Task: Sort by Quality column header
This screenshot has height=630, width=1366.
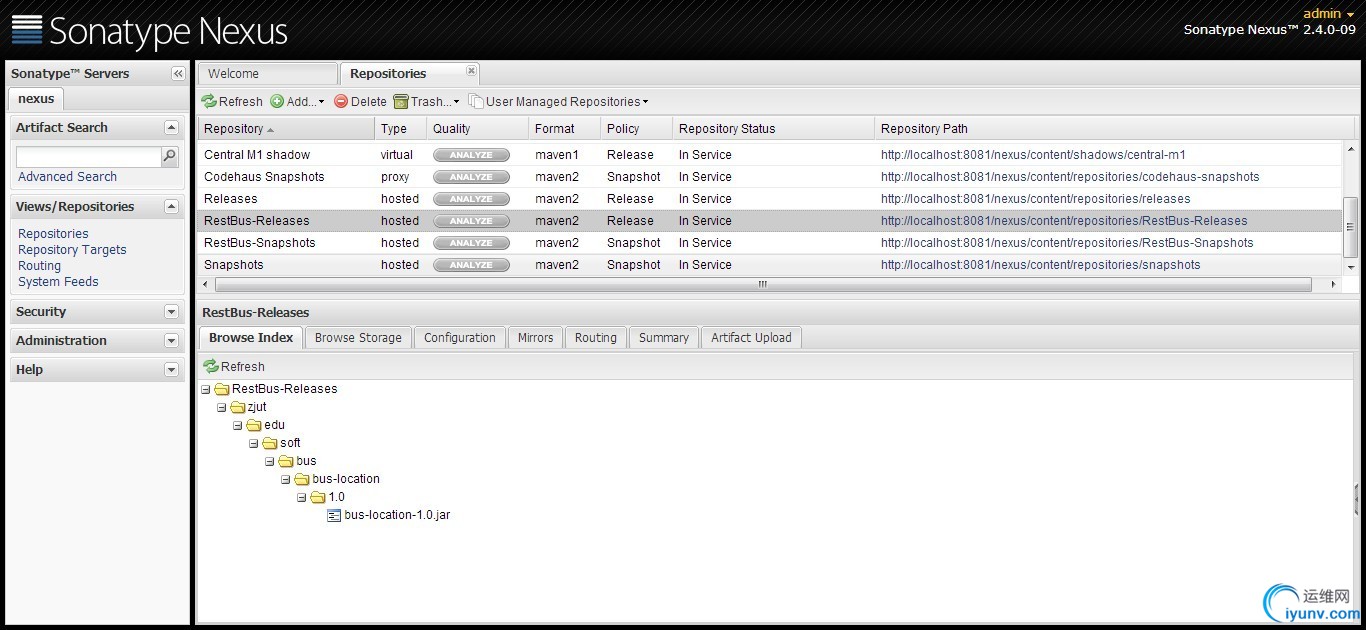Action: click(477, 129)
